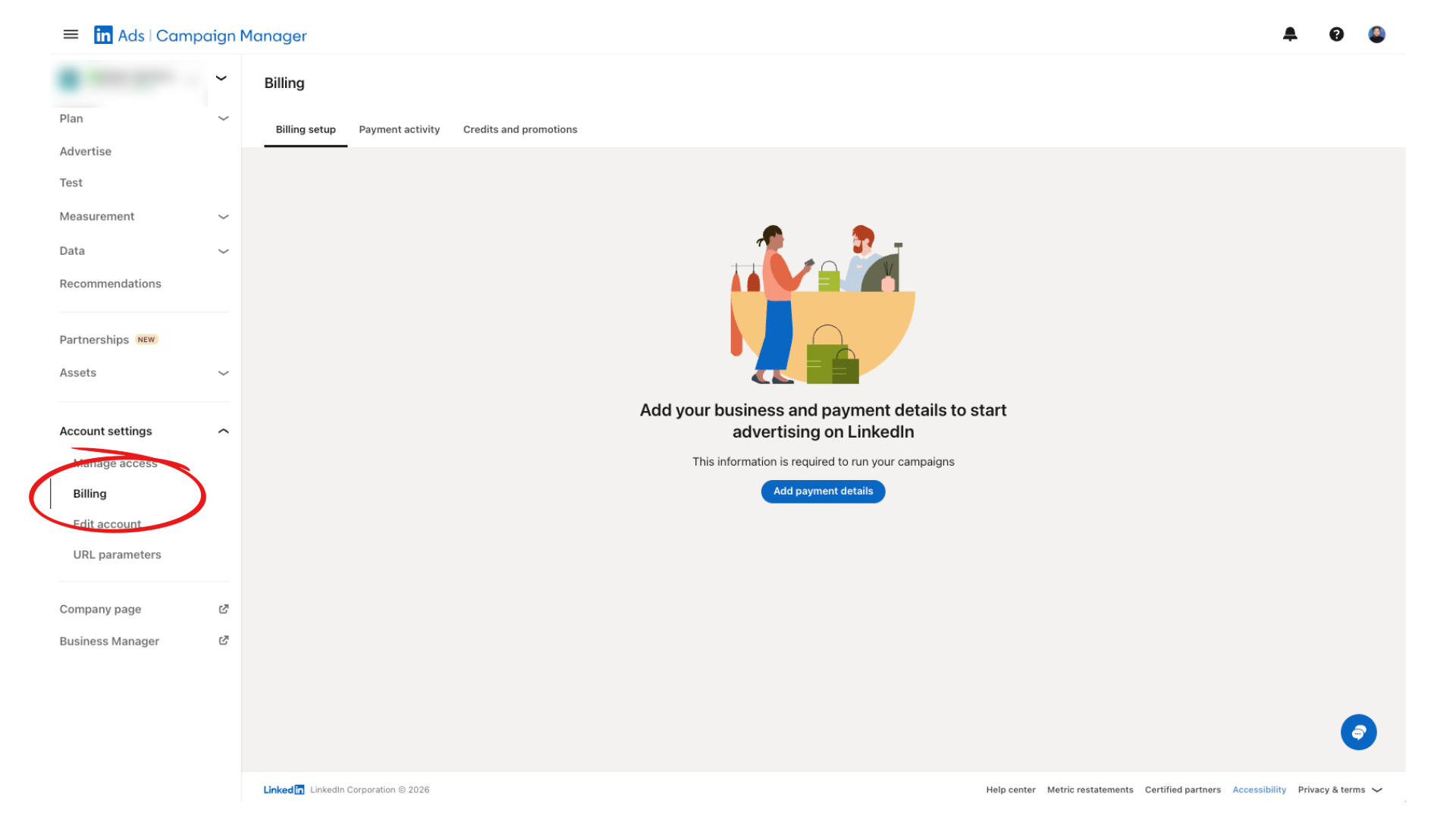The image size is (1456, 819).
Task: Select the Billing setup tab
Action: [x=306, y=130]
